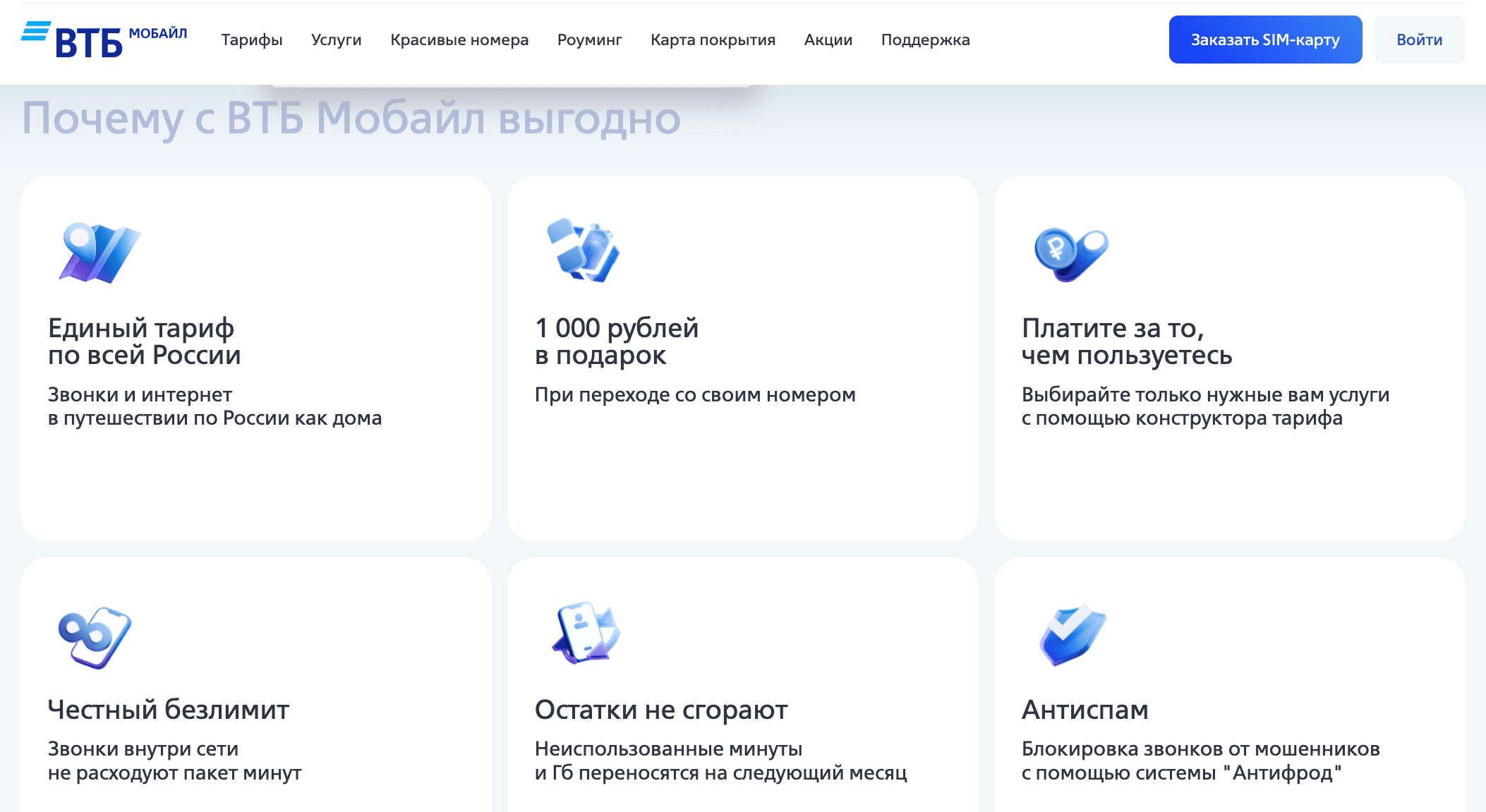
Task: Click the Заказать SIM-карту button
Action: (1265, 40)
